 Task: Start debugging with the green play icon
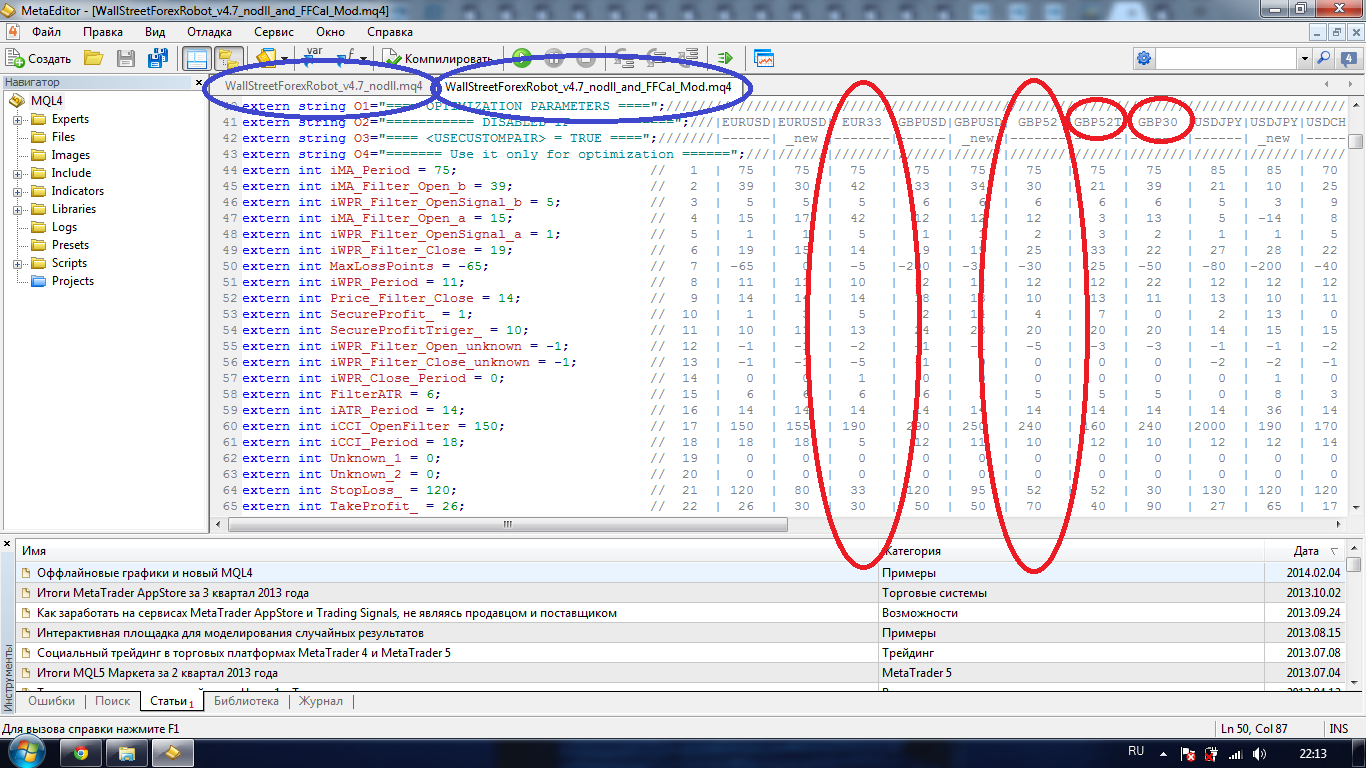[x=522, y=58]
